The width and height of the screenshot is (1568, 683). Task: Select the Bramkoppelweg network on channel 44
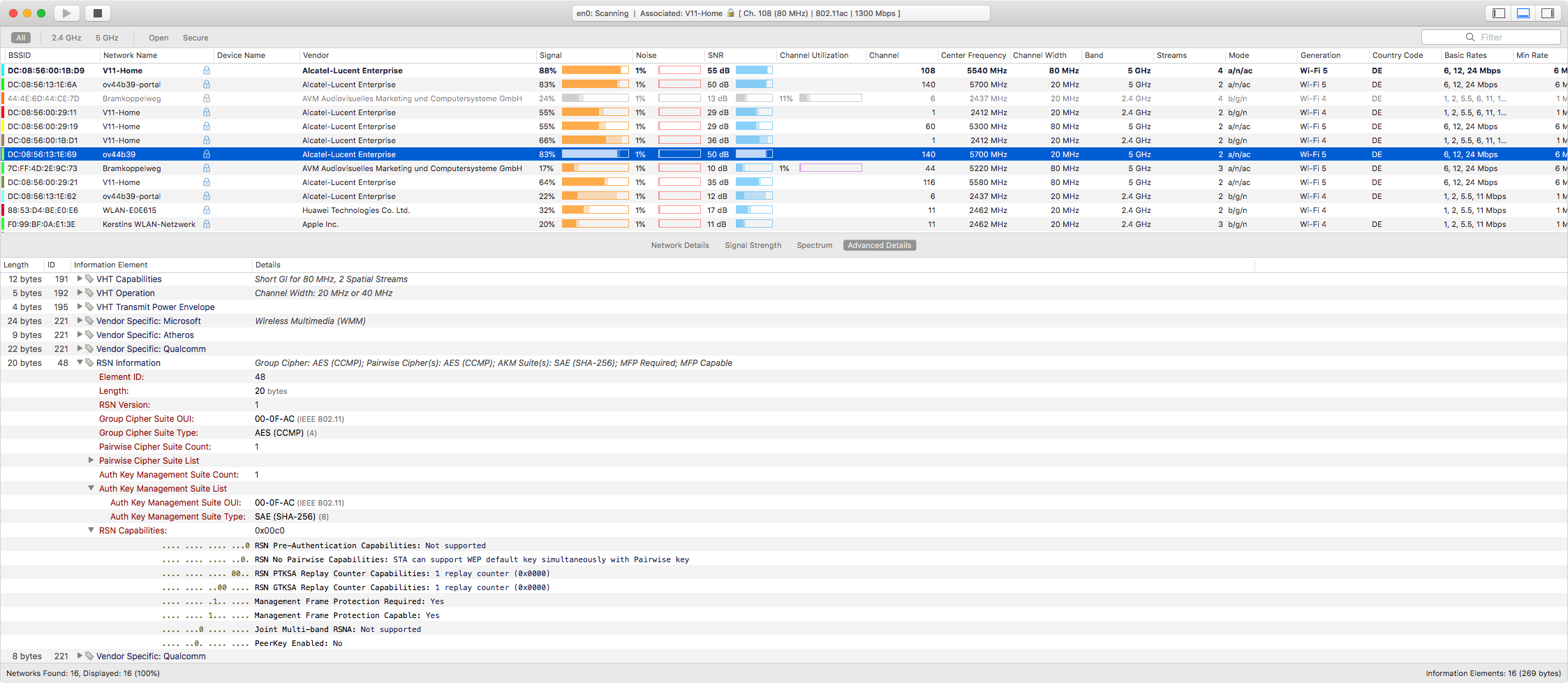(131, 168)
